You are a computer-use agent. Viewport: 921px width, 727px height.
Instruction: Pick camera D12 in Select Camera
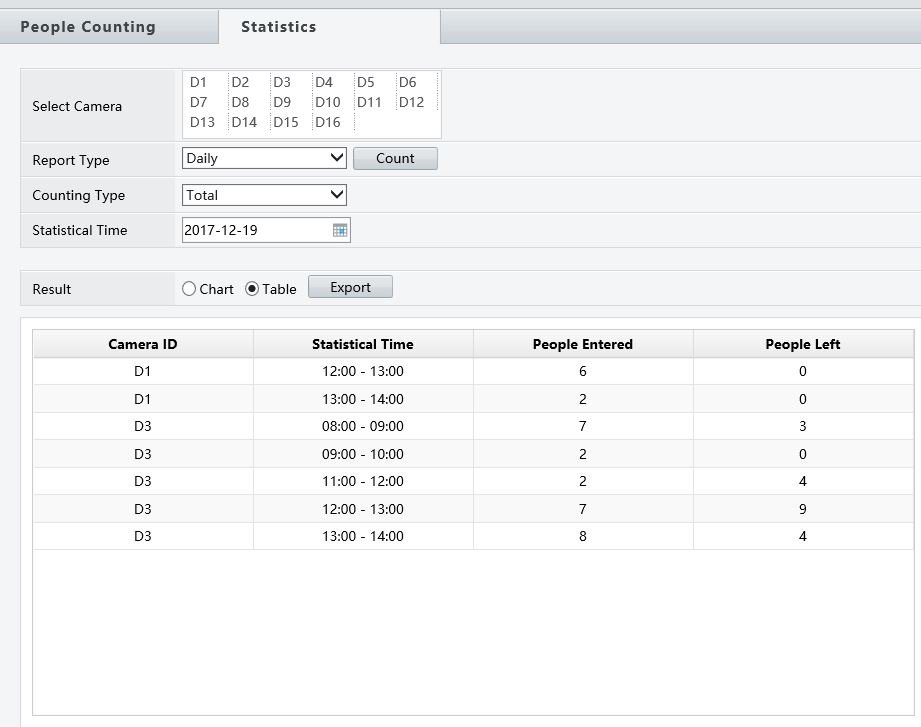coord(411,102)
